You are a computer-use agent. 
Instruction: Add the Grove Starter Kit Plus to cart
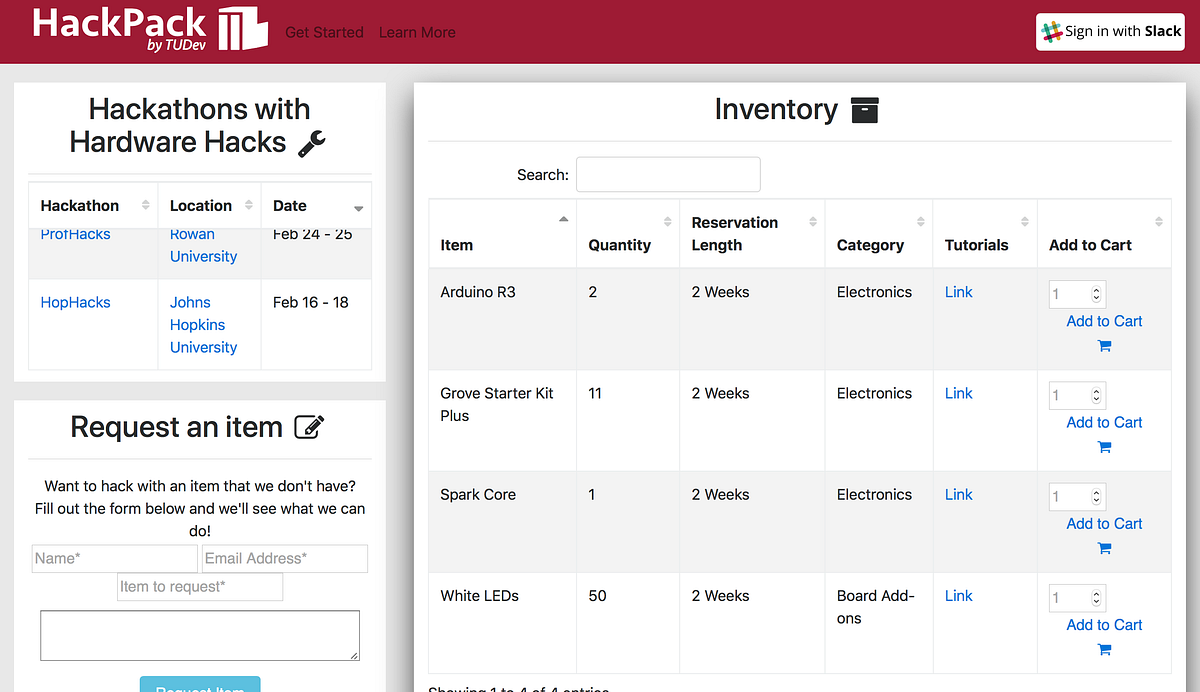[1103, 422]
